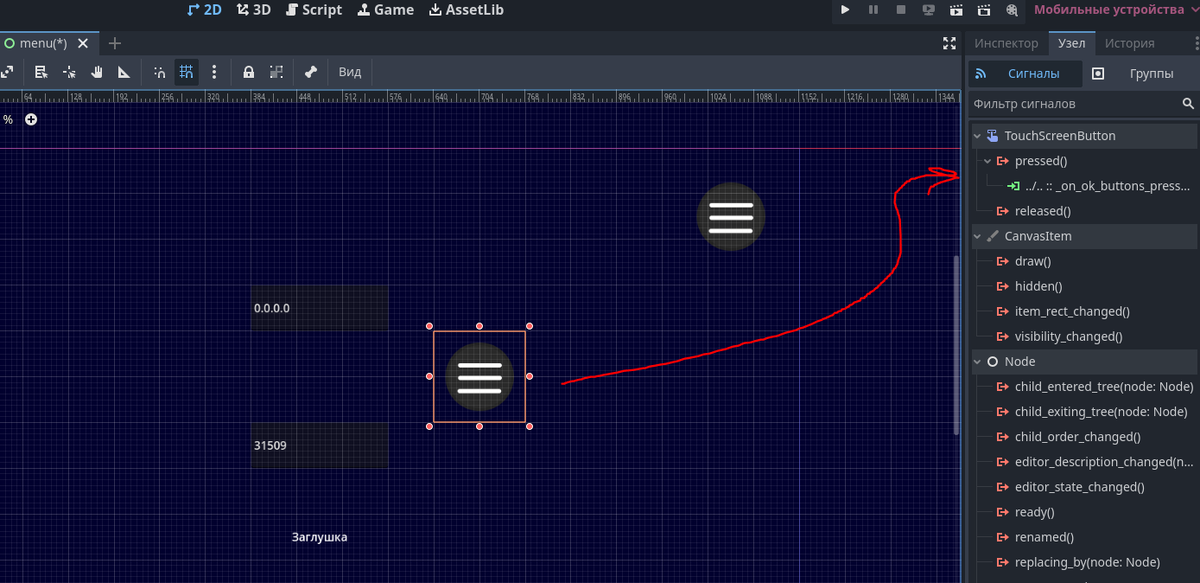Select the hidden() signal

[1038, 286]
